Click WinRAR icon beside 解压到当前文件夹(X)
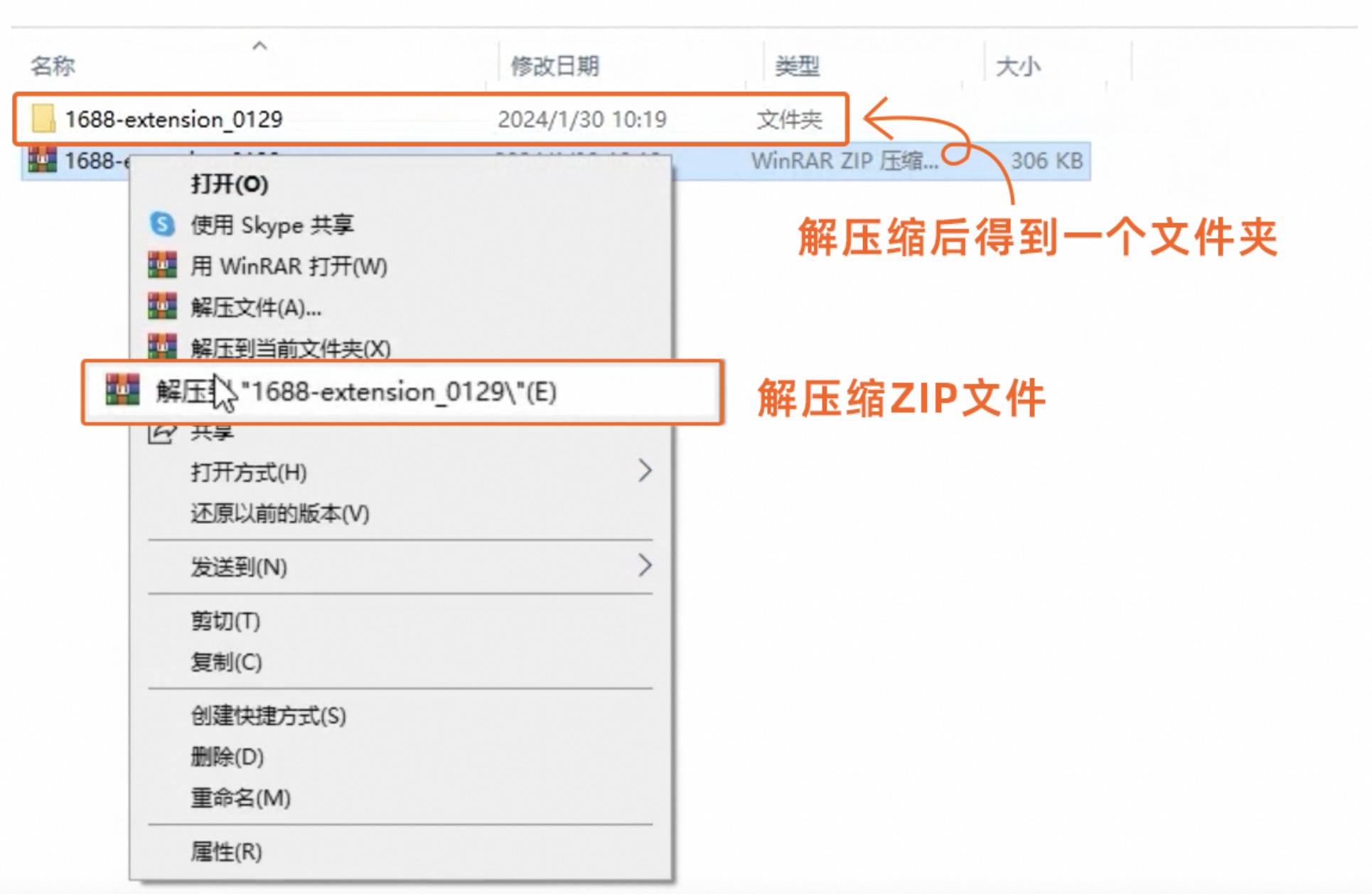 [x=162, y=346]
